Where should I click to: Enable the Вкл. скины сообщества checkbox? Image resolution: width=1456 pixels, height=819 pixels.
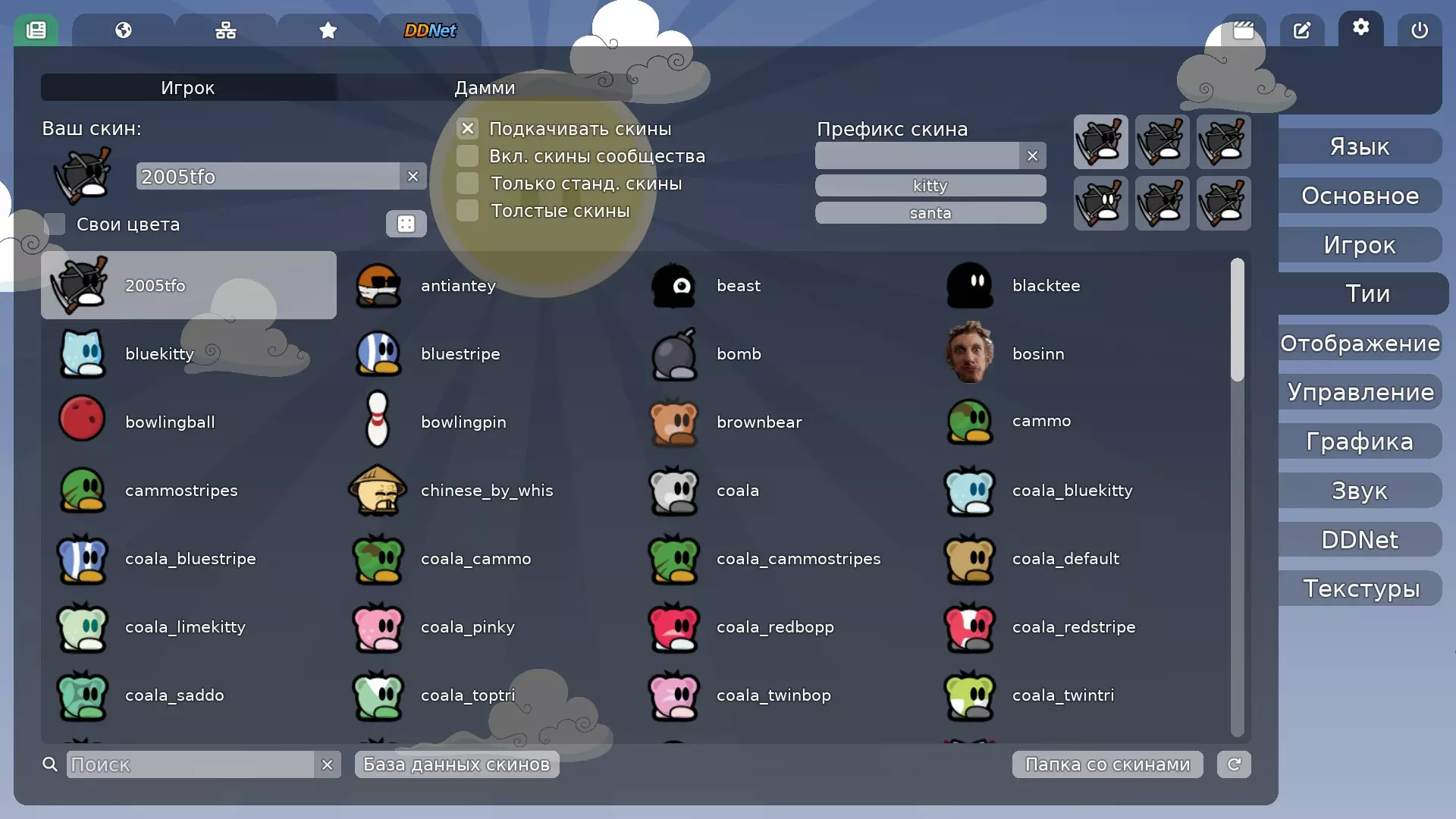pyautogui.click(x=468, y=156)
